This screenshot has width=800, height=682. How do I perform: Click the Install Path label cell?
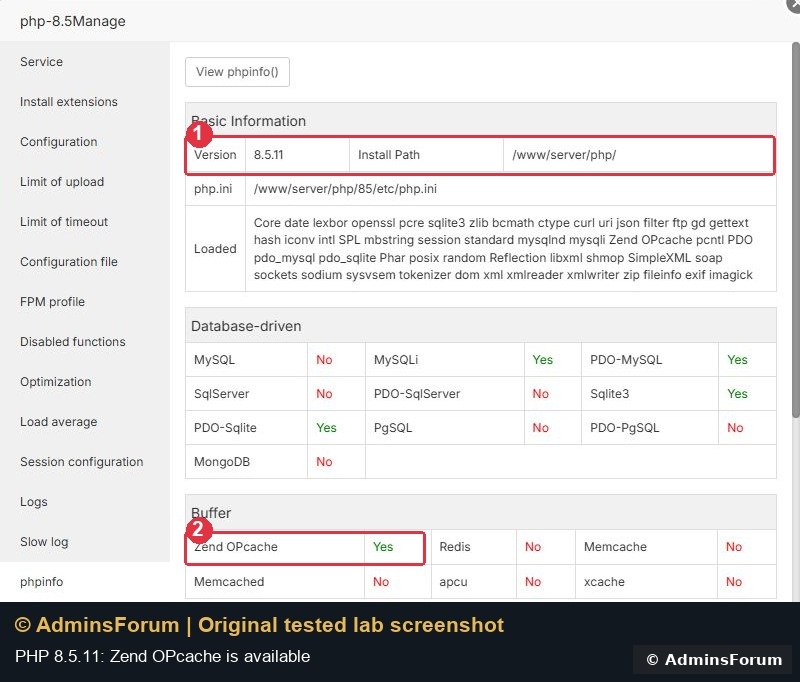coord(427,155)
